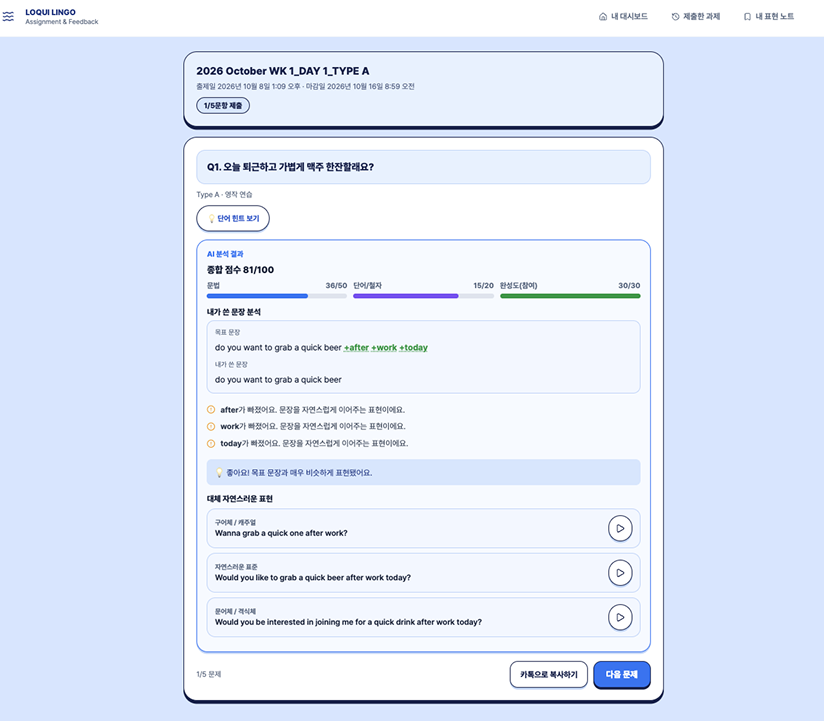Click the missing word '+after' in target sentence
The width and height of the screenshot is (824, 722).
coord(356,347)
